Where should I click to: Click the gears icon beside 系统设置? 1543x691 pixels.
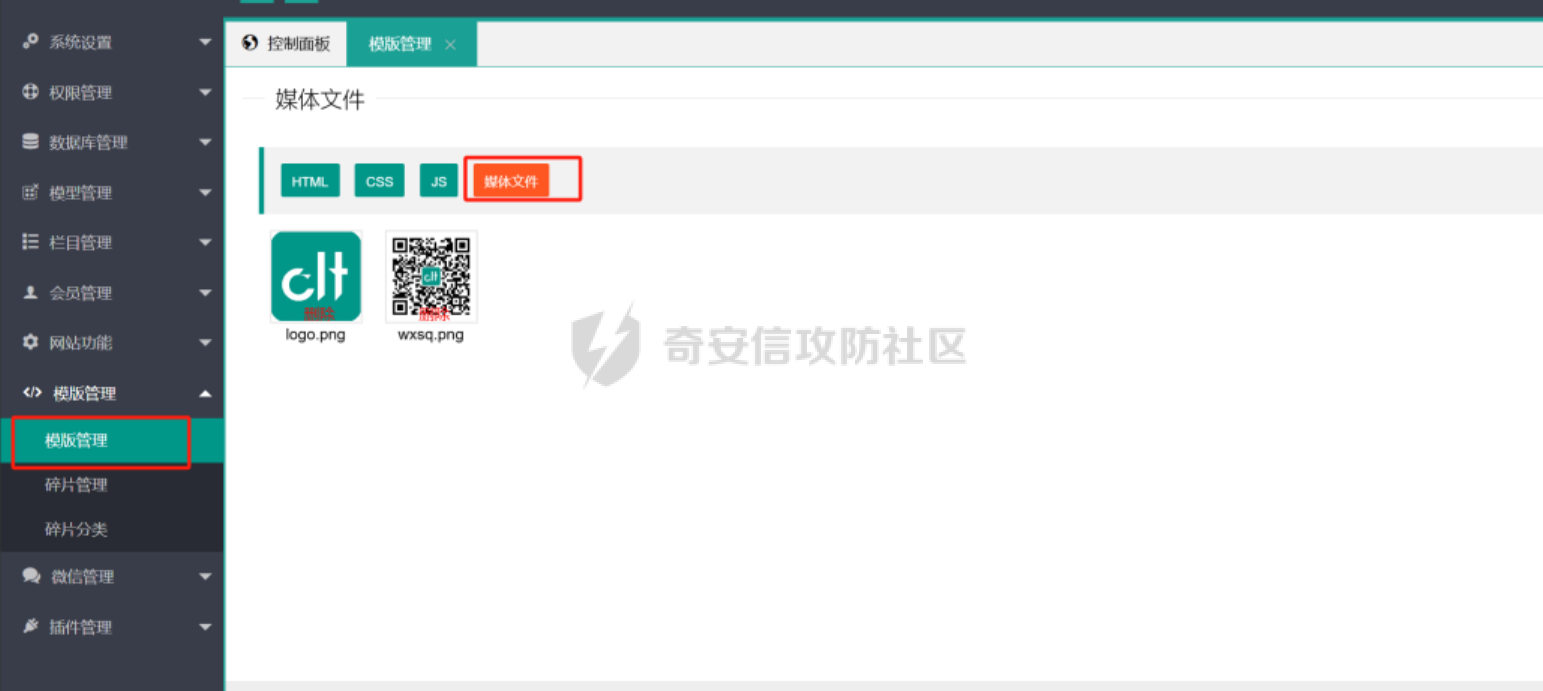30,42
